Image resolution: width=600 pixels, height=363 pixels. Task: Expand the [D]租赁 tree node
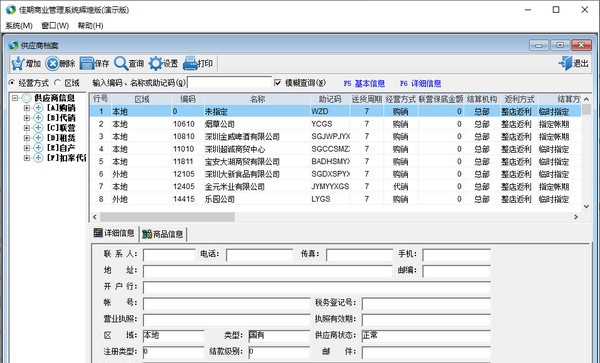(x=27, y=138)
